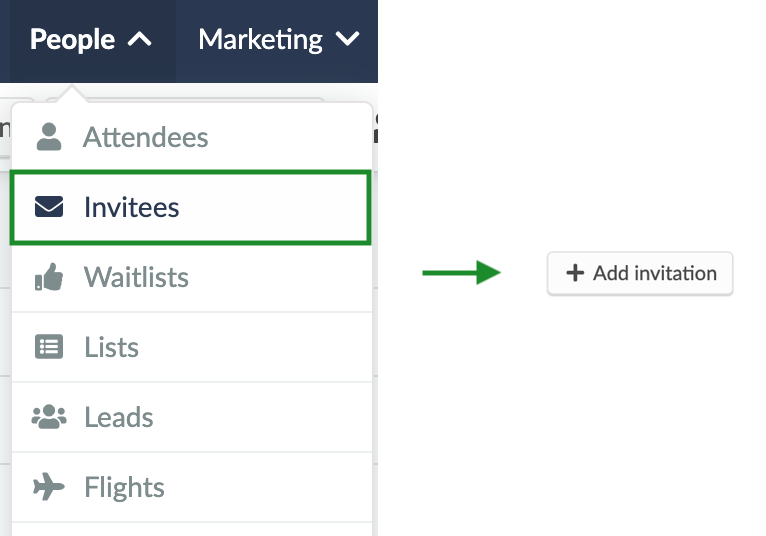
Task: Click the green right-pointing arrow
Action: 462,272
